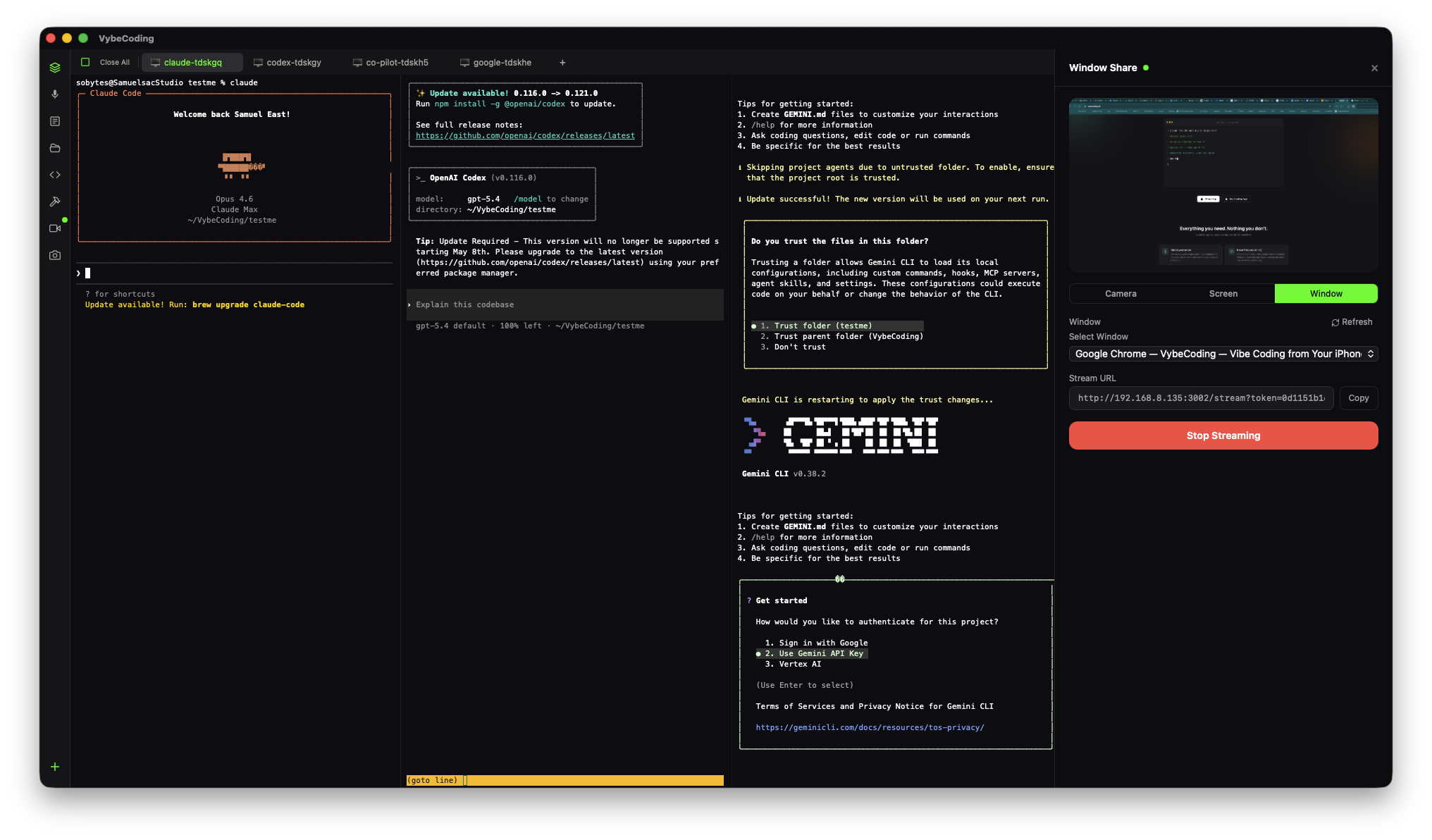Click the screenshot camera icon in sidebar

[55, 254]
